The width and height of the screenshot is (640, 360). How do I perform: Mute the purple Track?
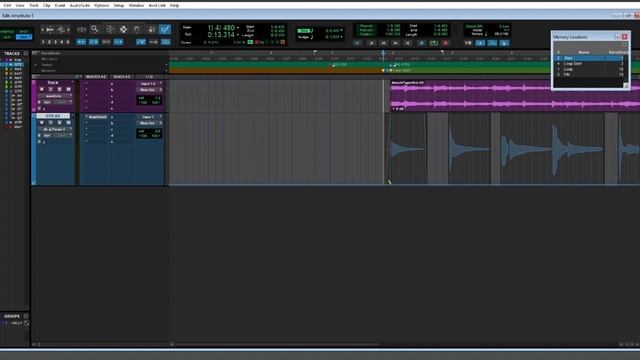[x=68, y=89]
